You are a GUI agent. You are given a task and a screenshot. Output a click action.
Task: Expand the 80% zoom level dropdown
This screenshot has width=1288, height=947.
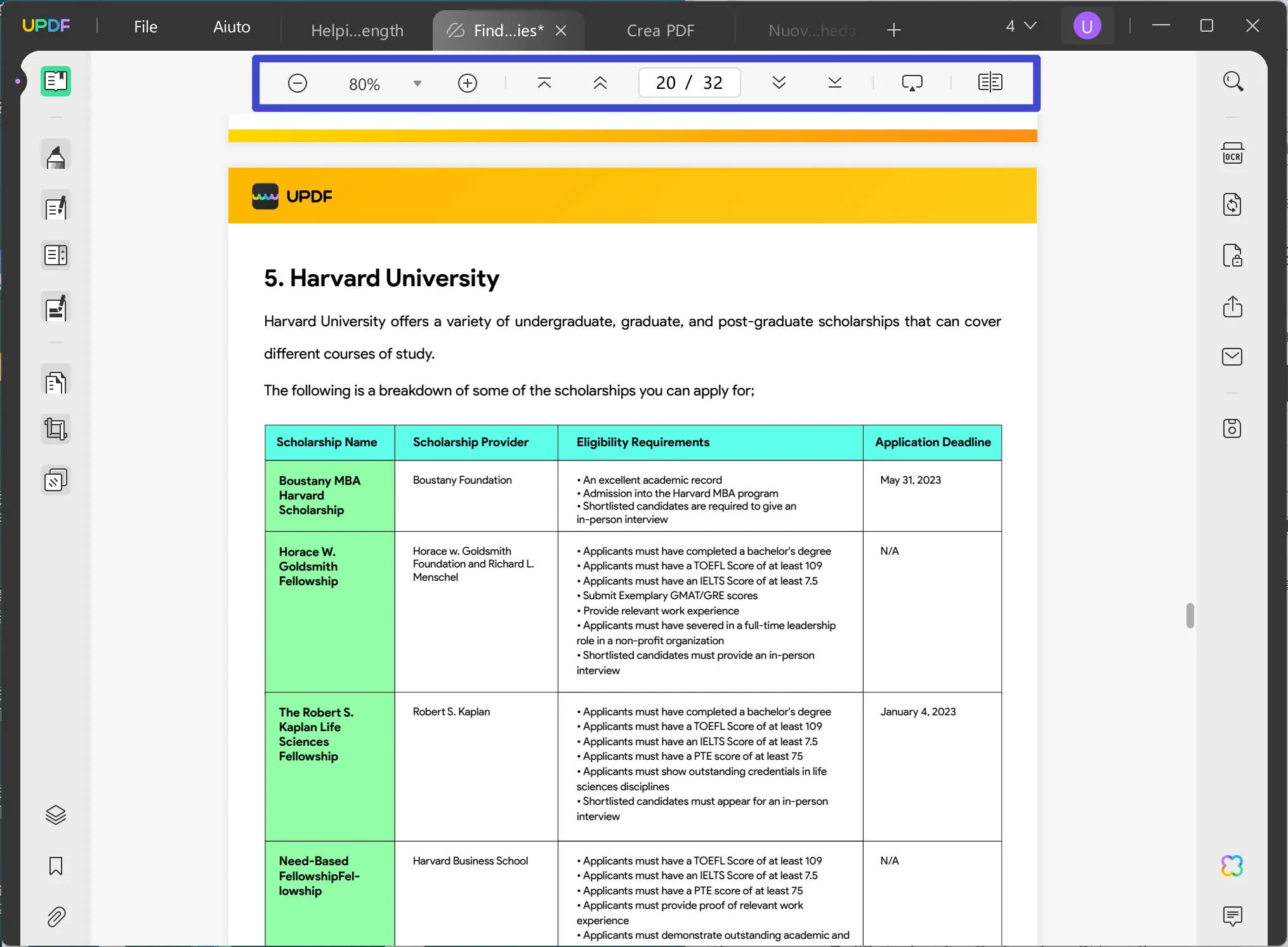(x=417, y=84)
